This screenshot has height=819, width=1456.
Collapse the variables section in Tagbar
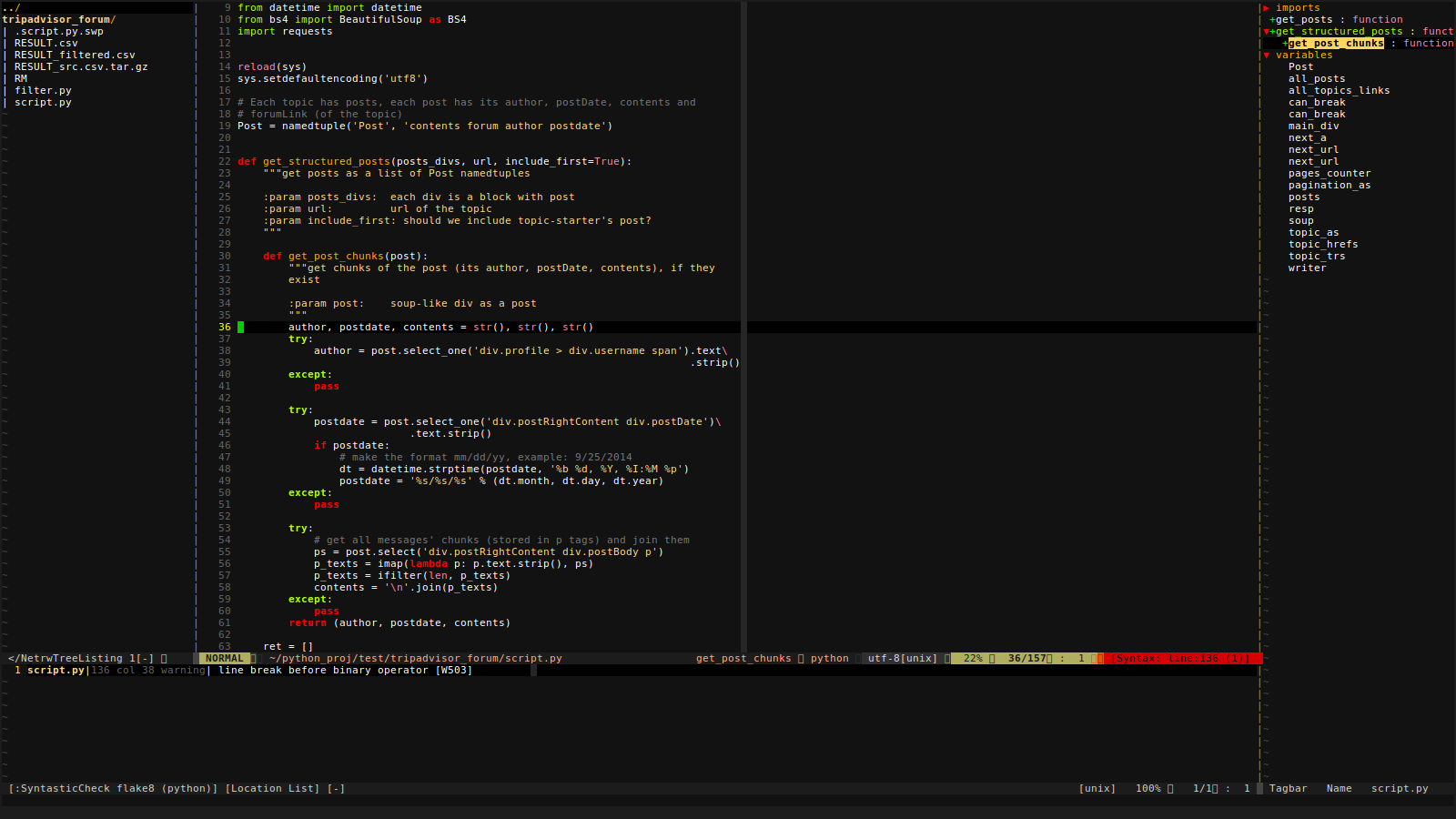[1266, 55]
